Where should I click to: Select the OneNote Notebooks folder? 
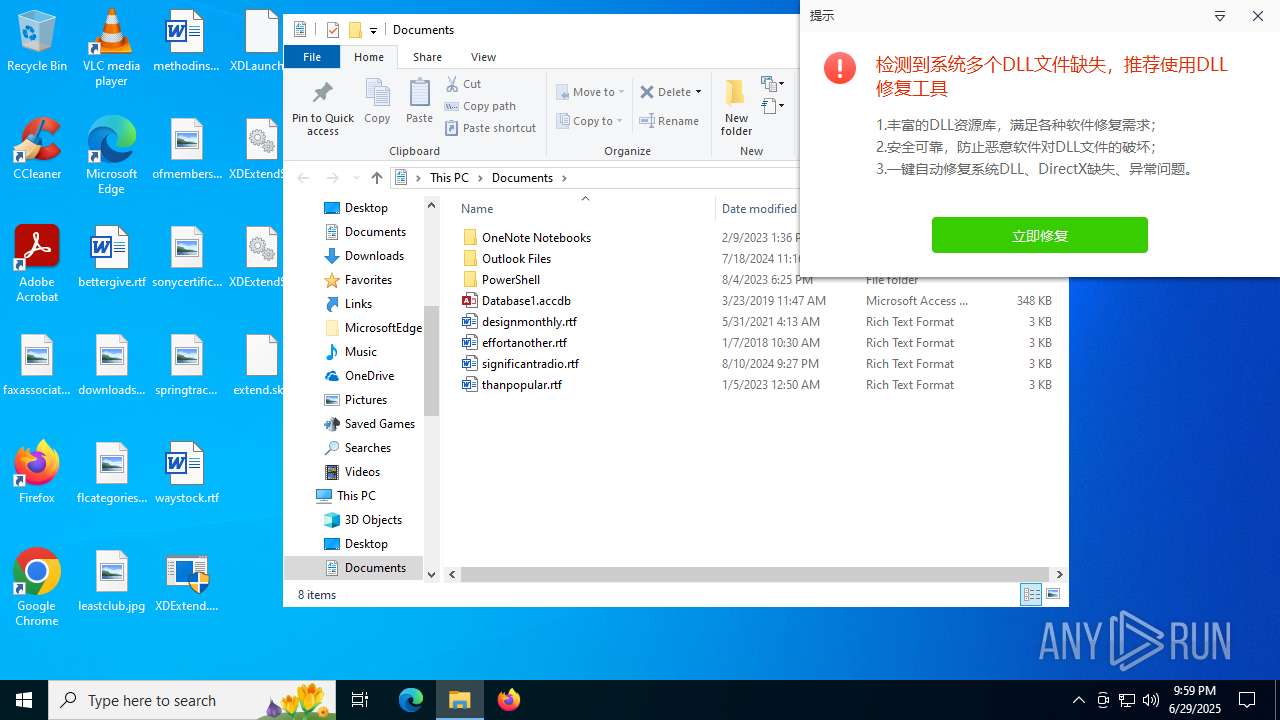click(536, 238)
